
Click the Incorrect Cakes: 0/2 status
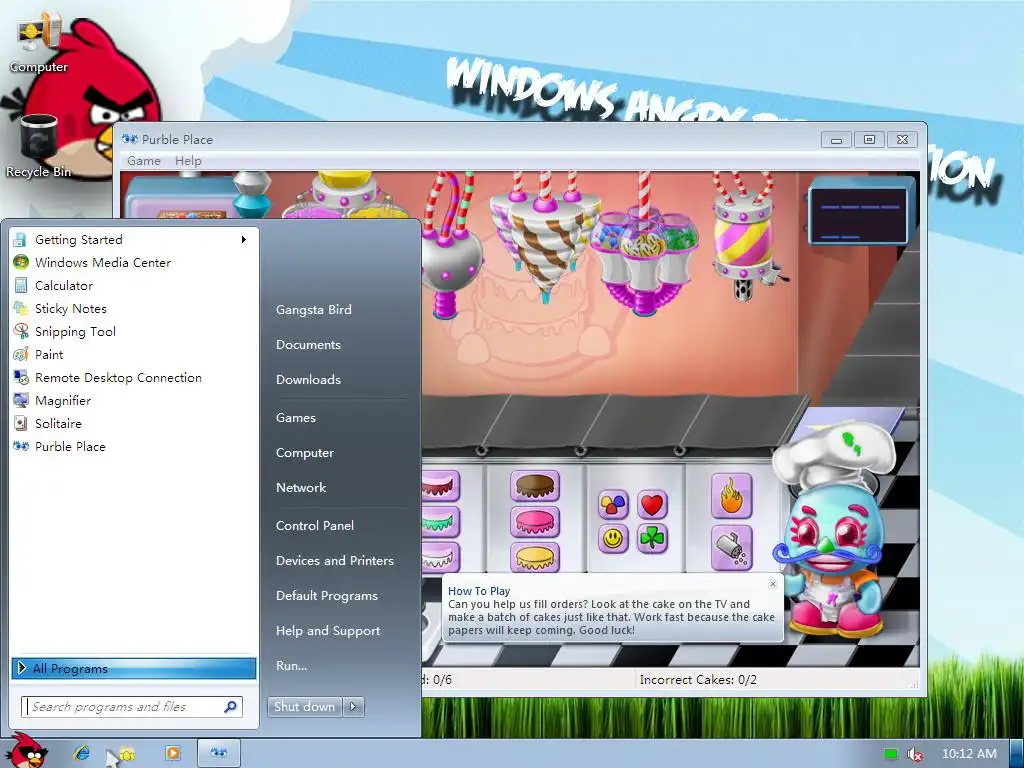point(698,680)
